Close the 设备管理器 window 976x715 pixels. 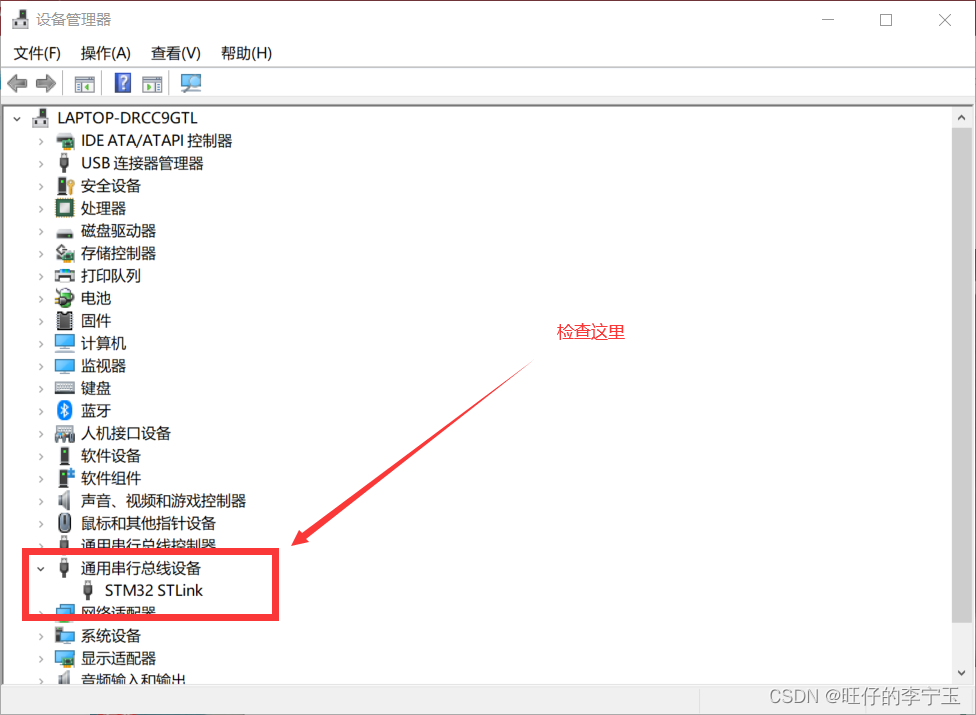pos(944,20)
